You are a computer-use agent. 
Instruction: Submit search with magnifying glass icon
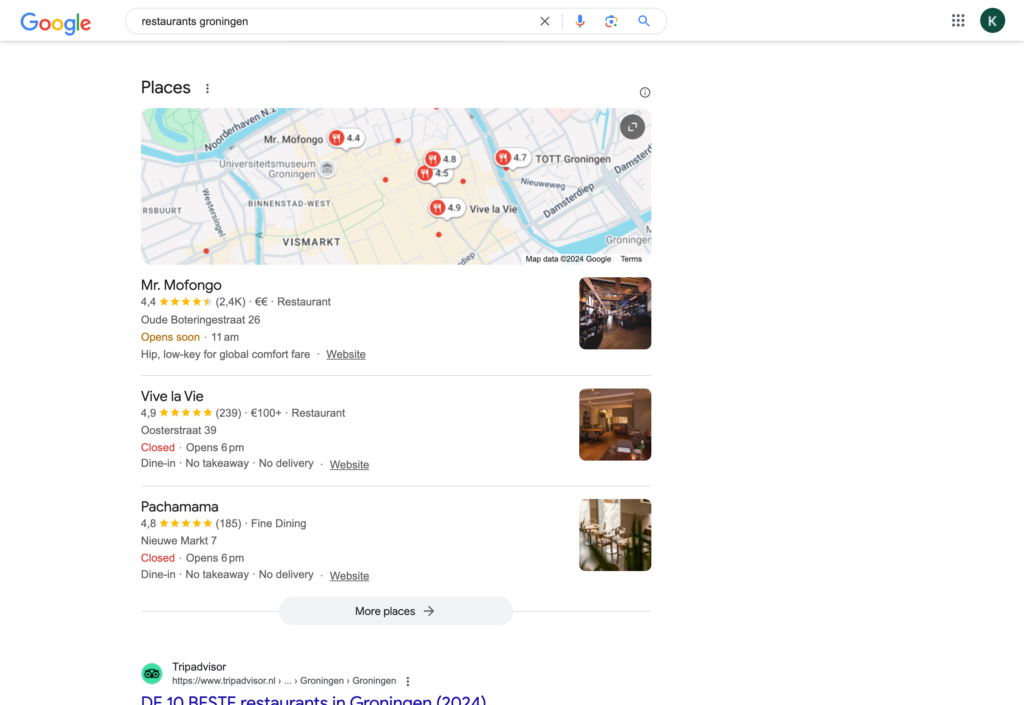point(644,21)
